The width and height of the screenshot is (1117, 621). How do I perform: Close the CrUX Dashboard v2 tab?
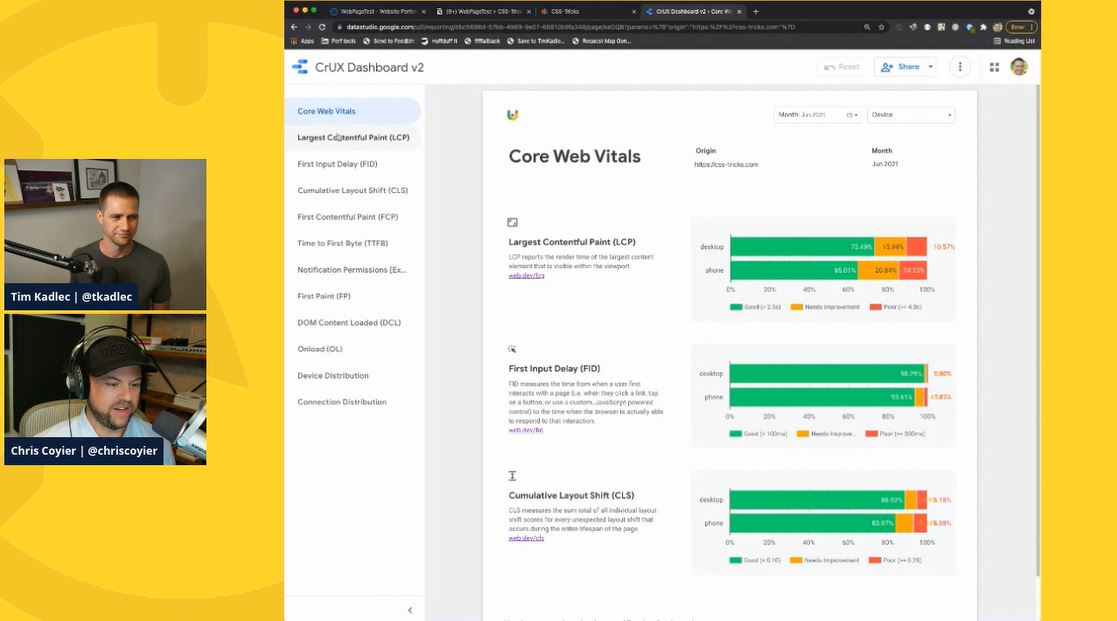pyautogui.click(x=739, y=11)
